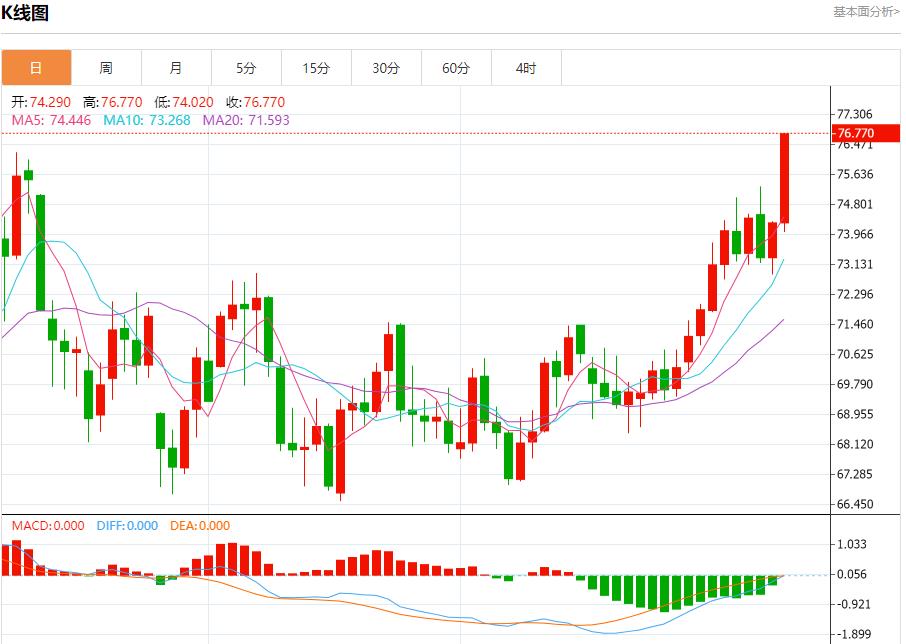Click the DIFF value label
906x644 pixels.
pyautogui.click(x=127, y=526)
